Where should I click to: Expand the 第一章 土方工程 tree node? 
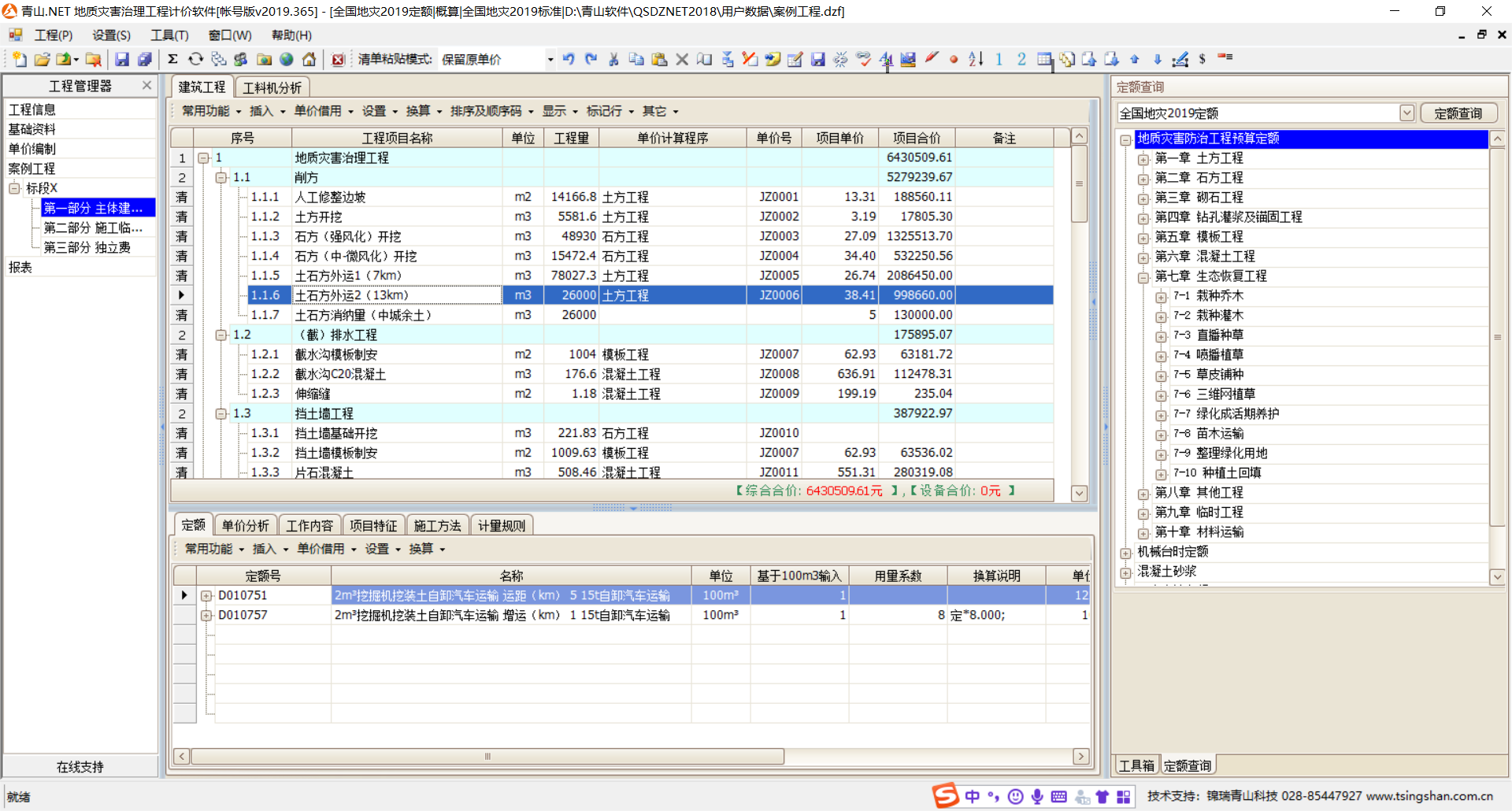[1143, 159]
